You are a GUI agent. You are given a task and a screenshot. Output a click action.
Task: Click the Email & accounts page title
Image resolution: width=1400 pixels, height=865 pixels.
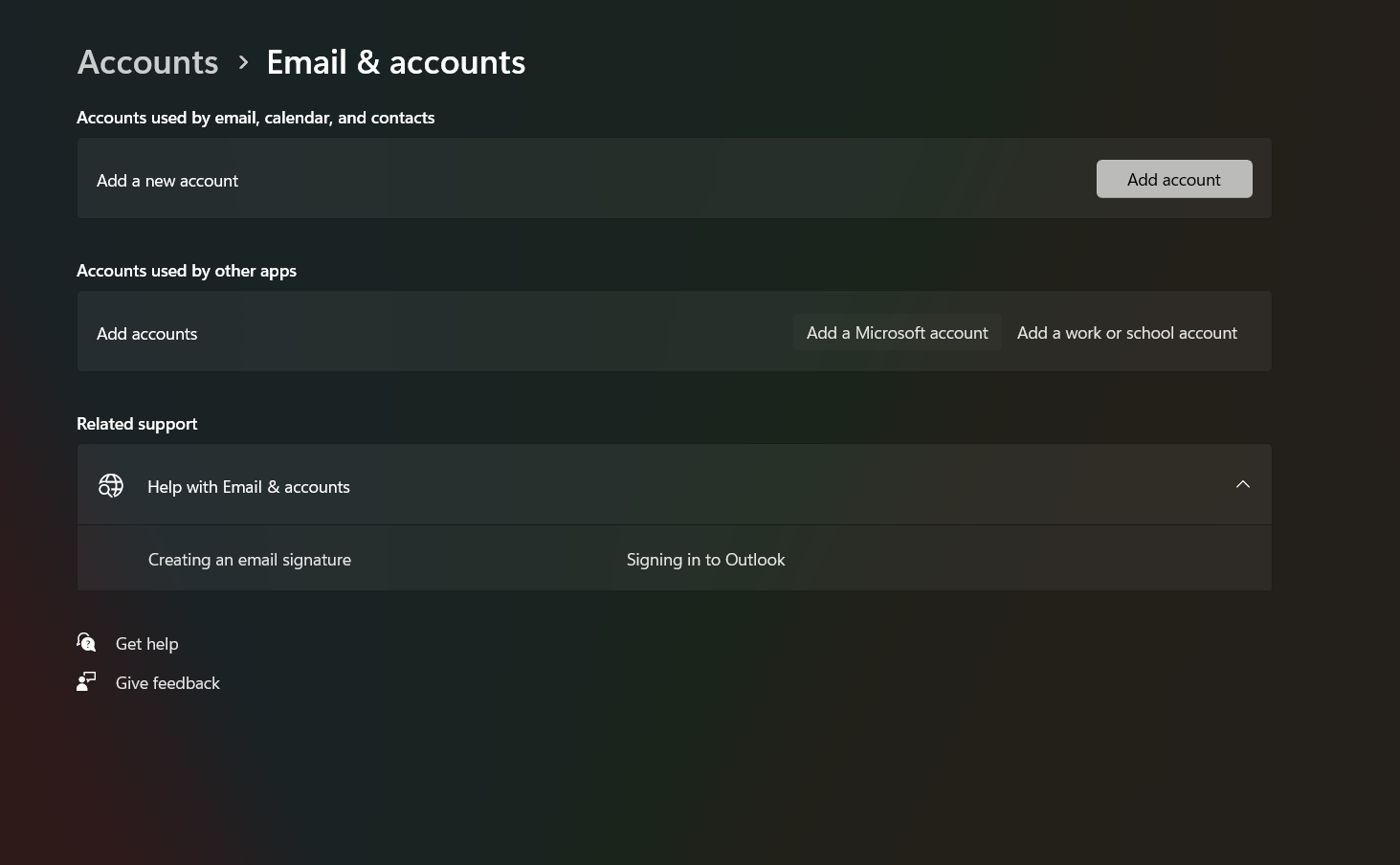point(395,61)
